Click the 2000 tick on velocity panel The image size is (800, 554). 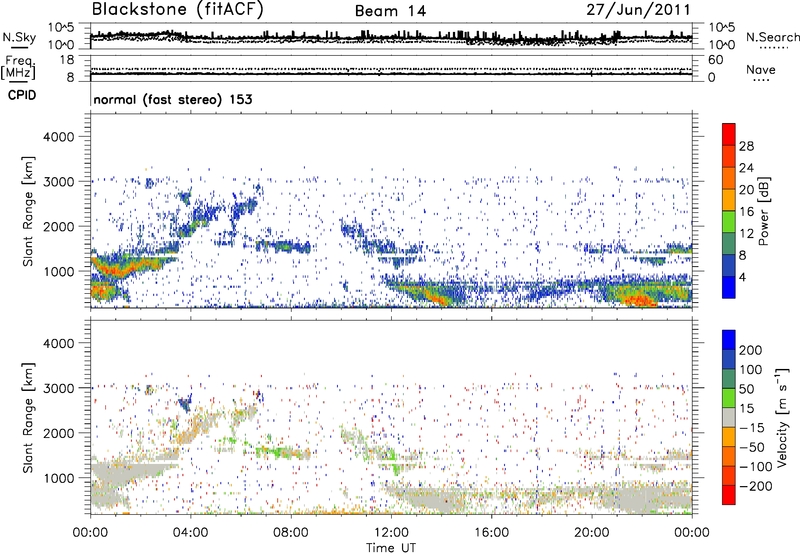point(58,433)
